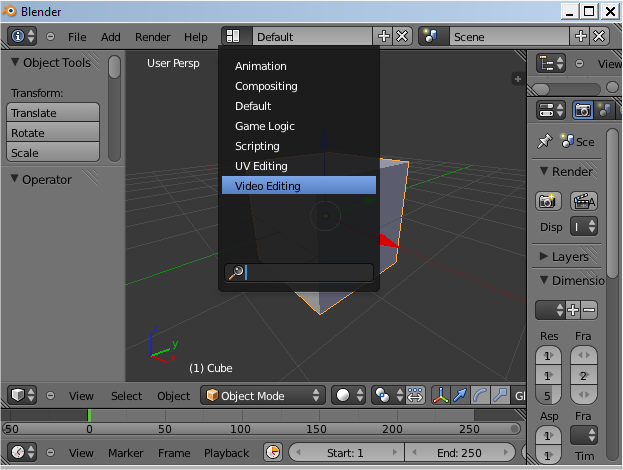Open the render Display dropdown
The image size is (623, 470).
[584, 226]
